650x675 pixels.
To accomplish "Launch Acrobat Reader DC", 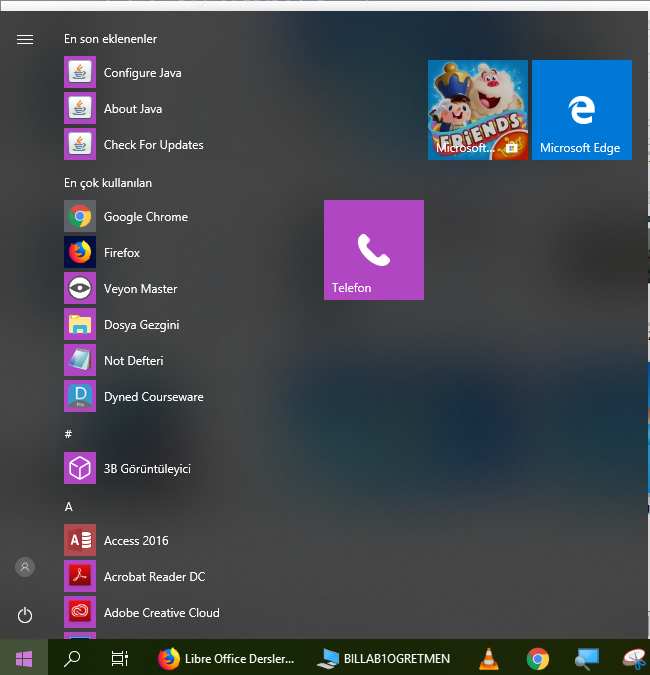I will tap(154, 577).
